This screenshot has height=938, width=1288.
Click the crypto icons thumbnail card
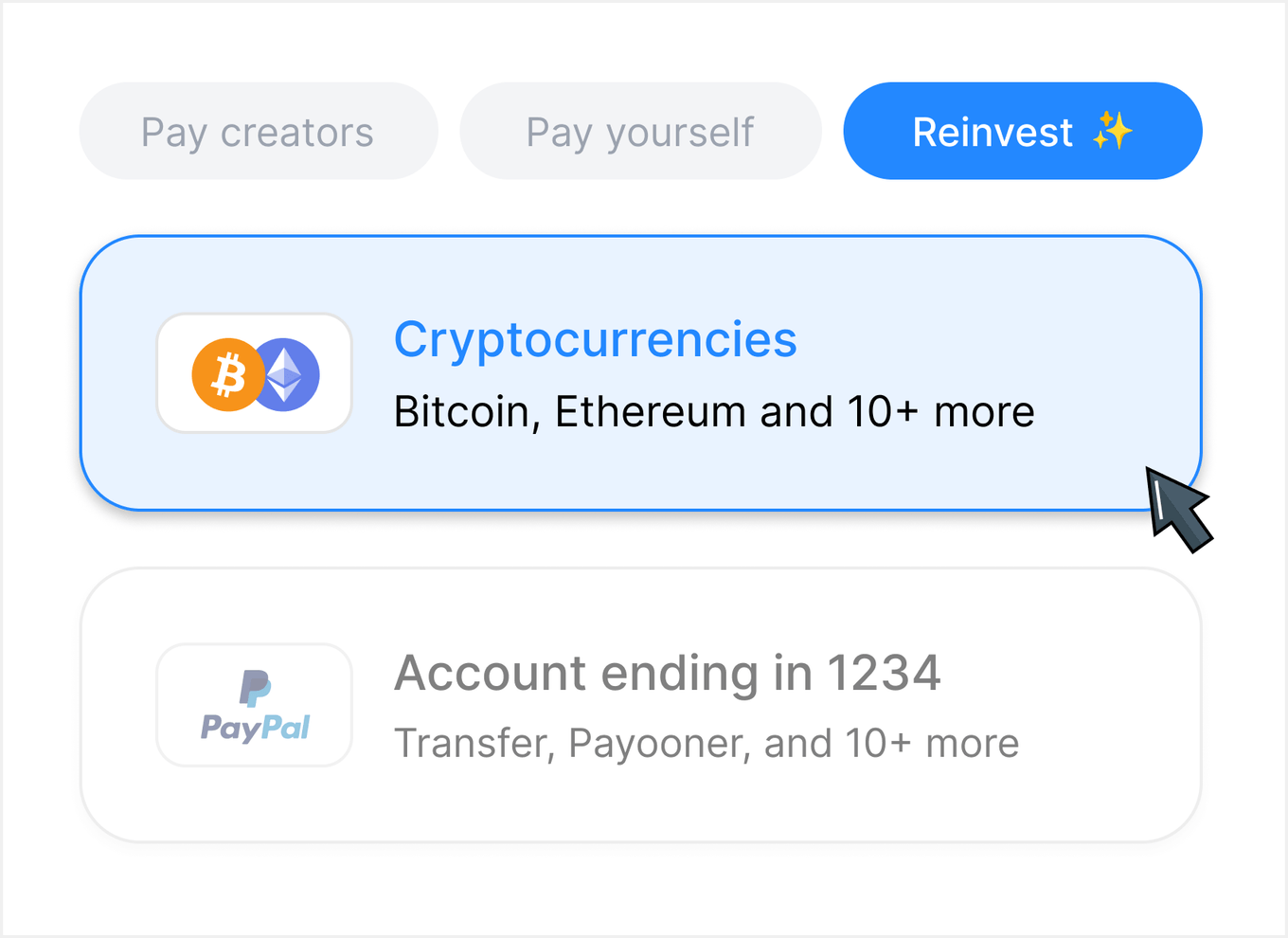coord(254,373)
